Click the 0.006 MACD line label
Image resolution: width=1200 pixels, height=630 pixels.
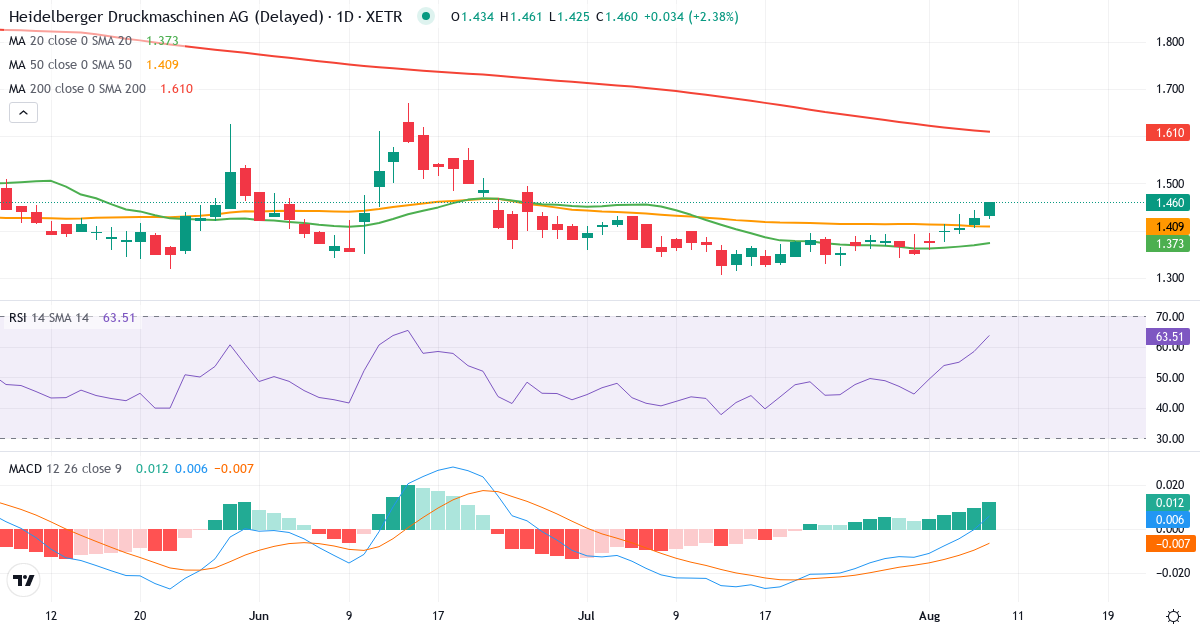pyautogui.click(x=1169, y=519)
